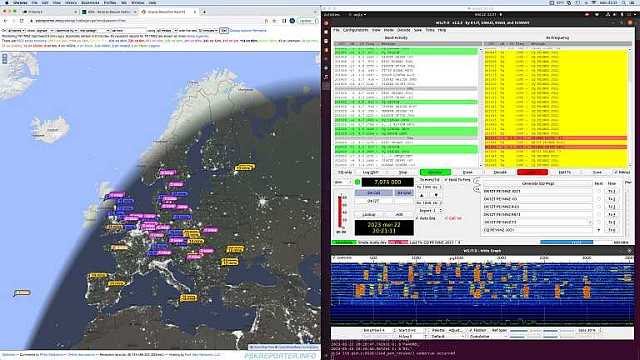Select the Next radio button for Tx 3

(x=598, y=207)
